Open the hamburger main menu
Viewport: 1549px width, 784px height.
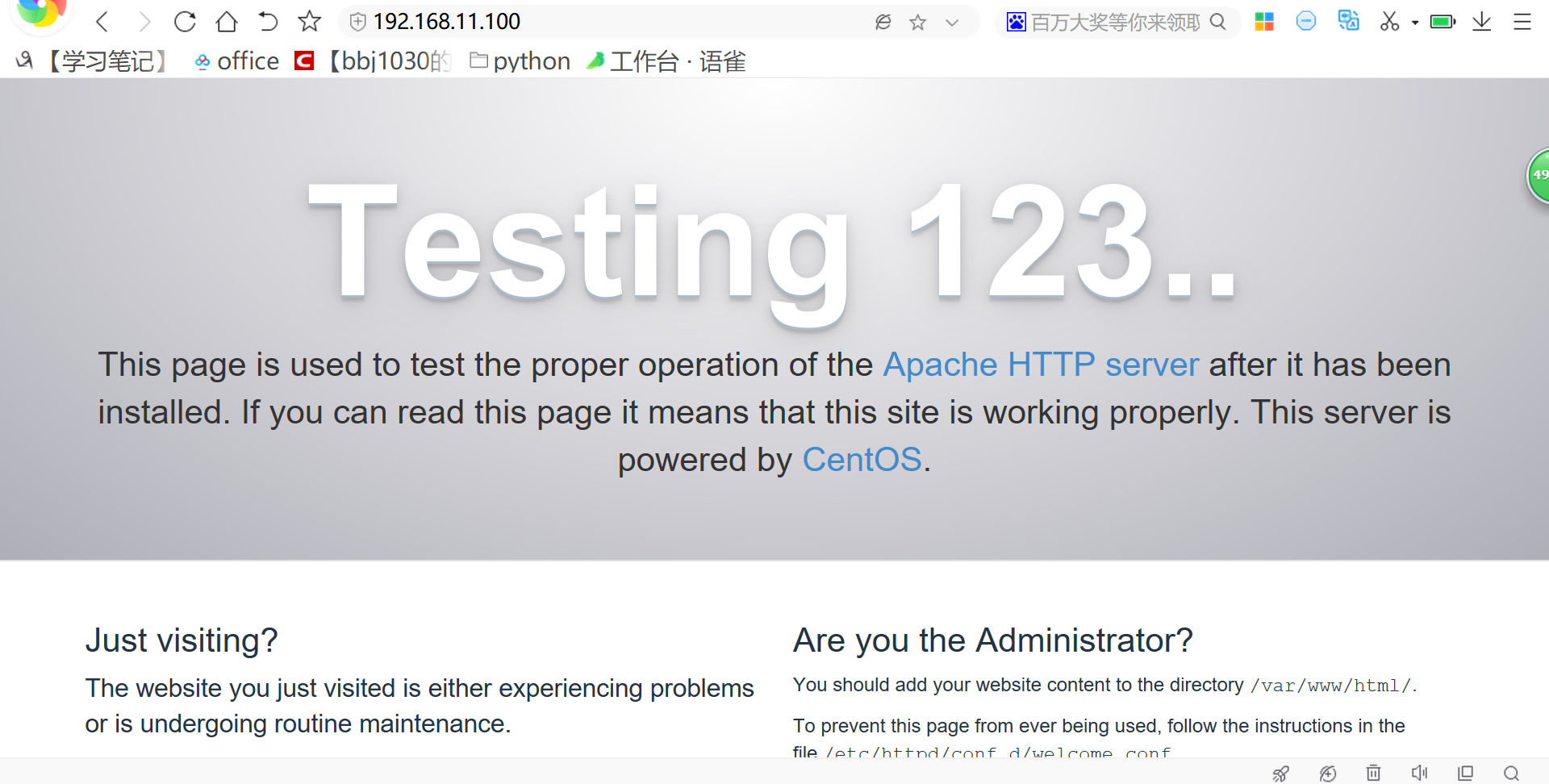pyautogui.click(x=1522, y=22)
